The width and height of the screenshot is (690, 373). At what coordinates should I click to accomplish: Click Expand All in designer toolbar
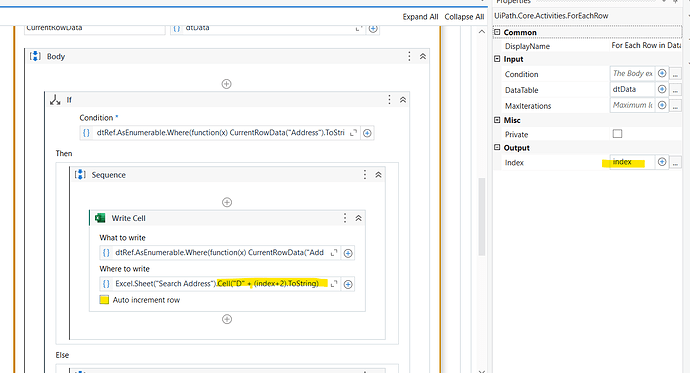(420, 17)
